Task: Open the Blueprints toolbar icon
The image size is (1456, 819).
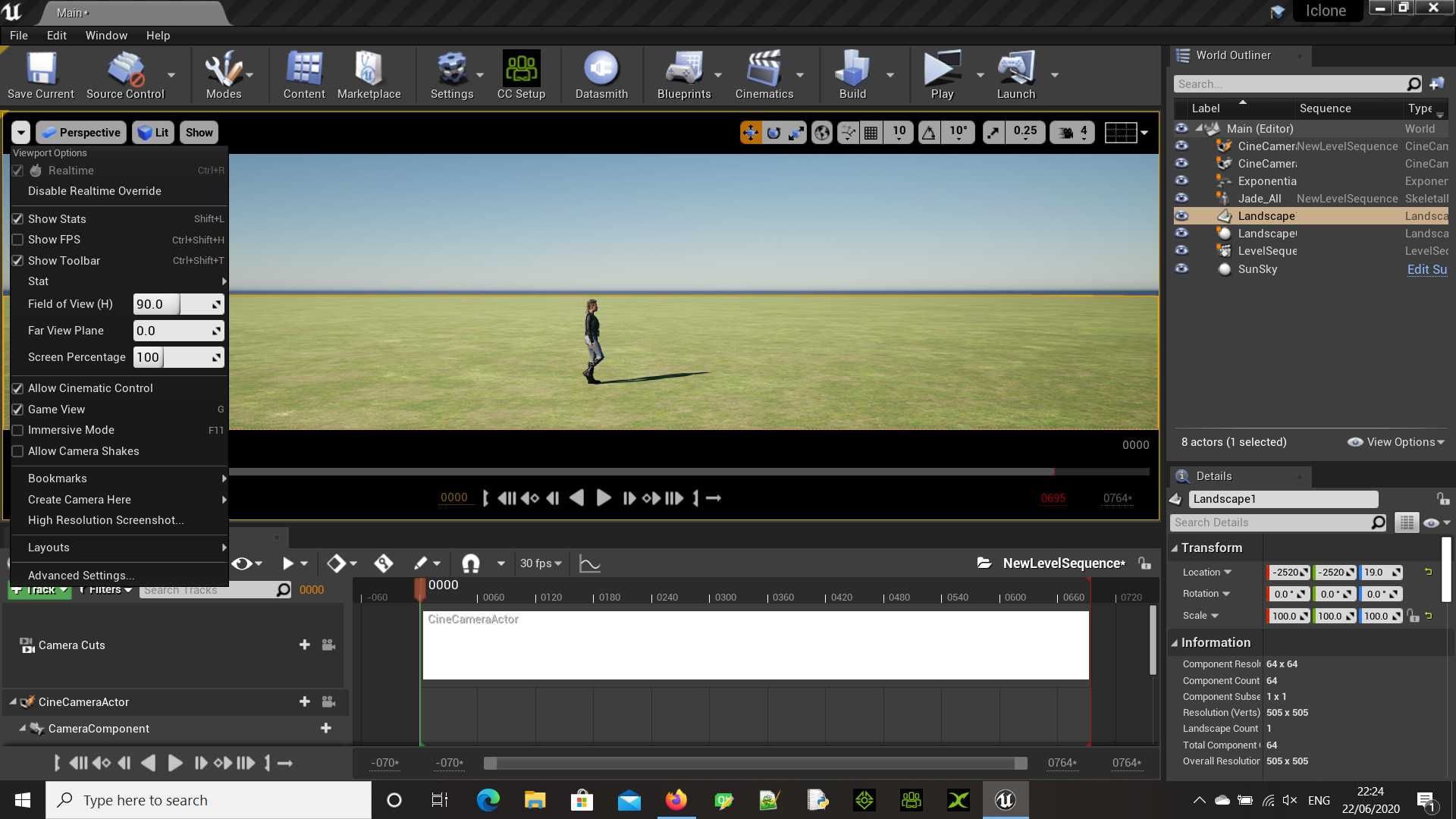Action: click(684, 75)
